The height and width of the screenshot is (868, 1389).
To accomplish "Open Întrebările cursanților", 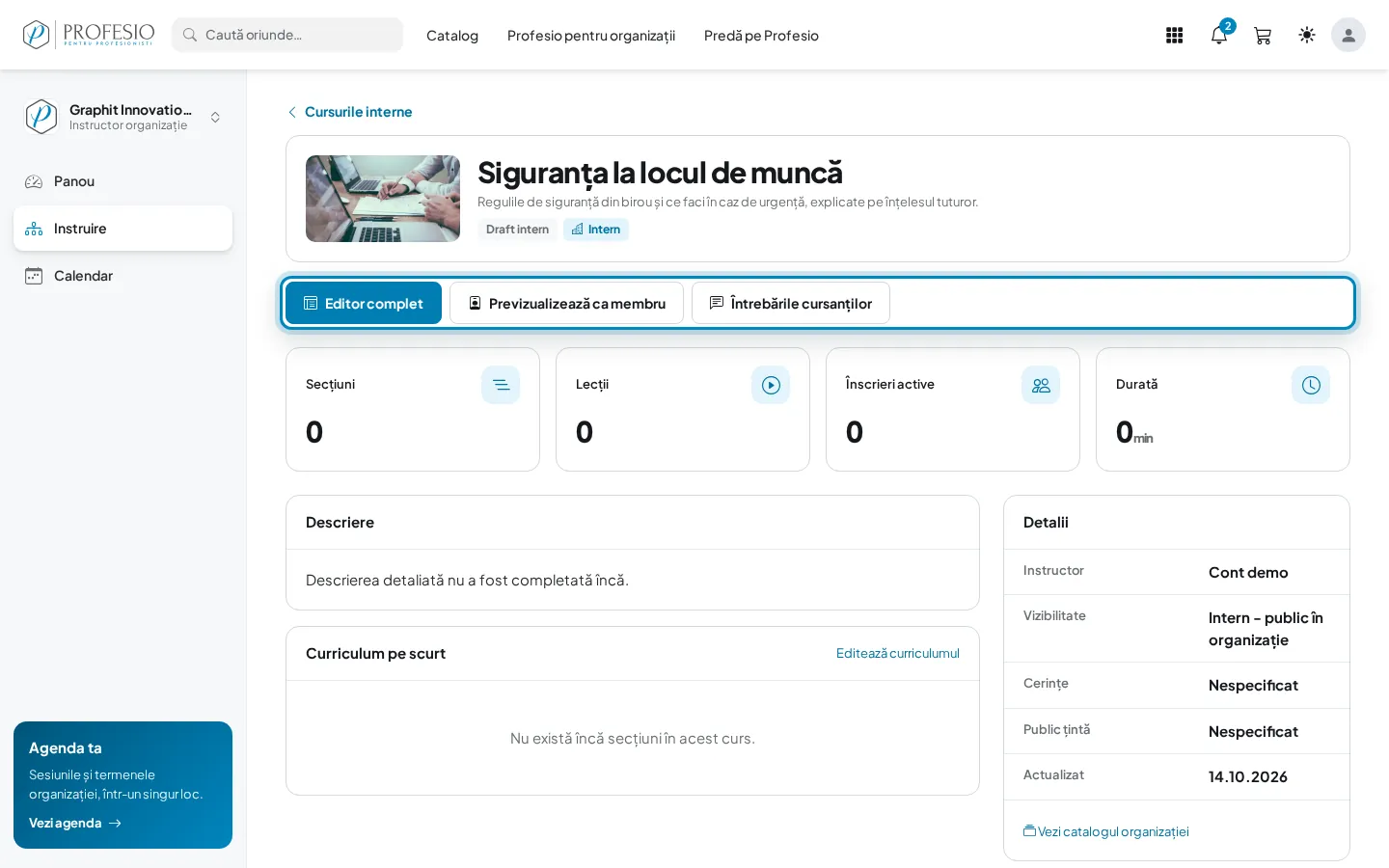I will click(791, 303).
